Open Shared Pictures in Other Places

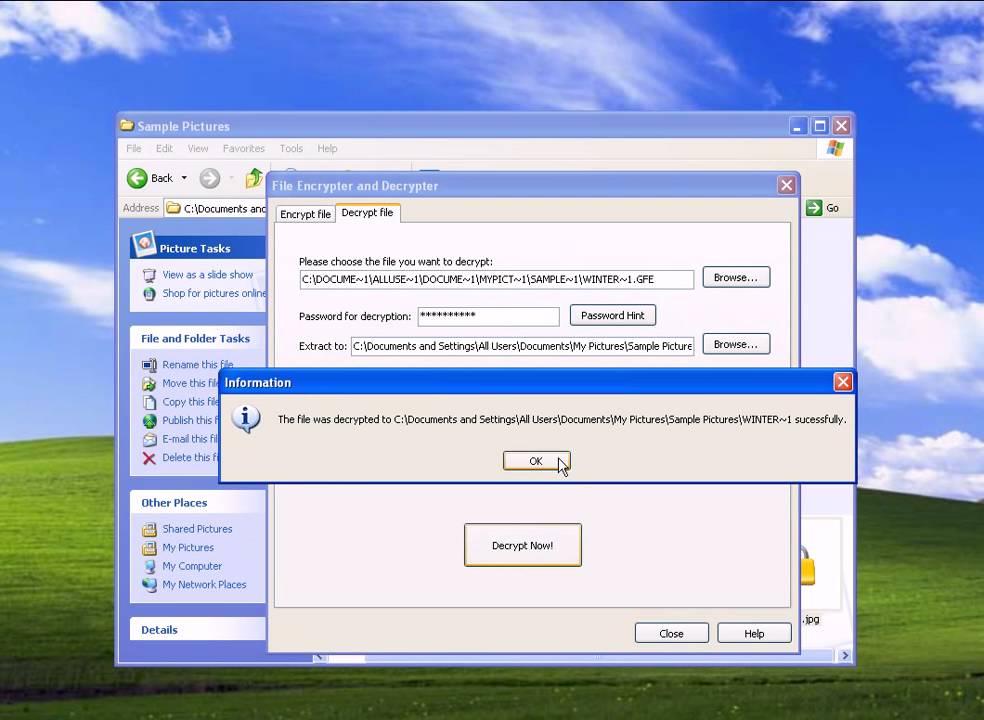[197, 529]
